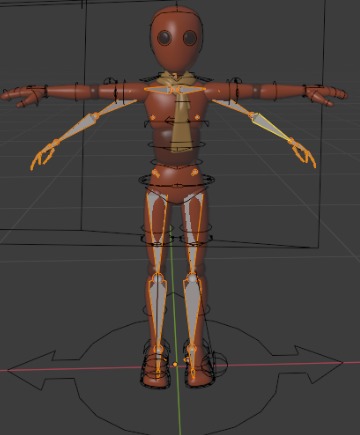This screenshot has width=360, height=435.
Task: Select the mesh hand at viewer's far right
Action: pos(326,94)
